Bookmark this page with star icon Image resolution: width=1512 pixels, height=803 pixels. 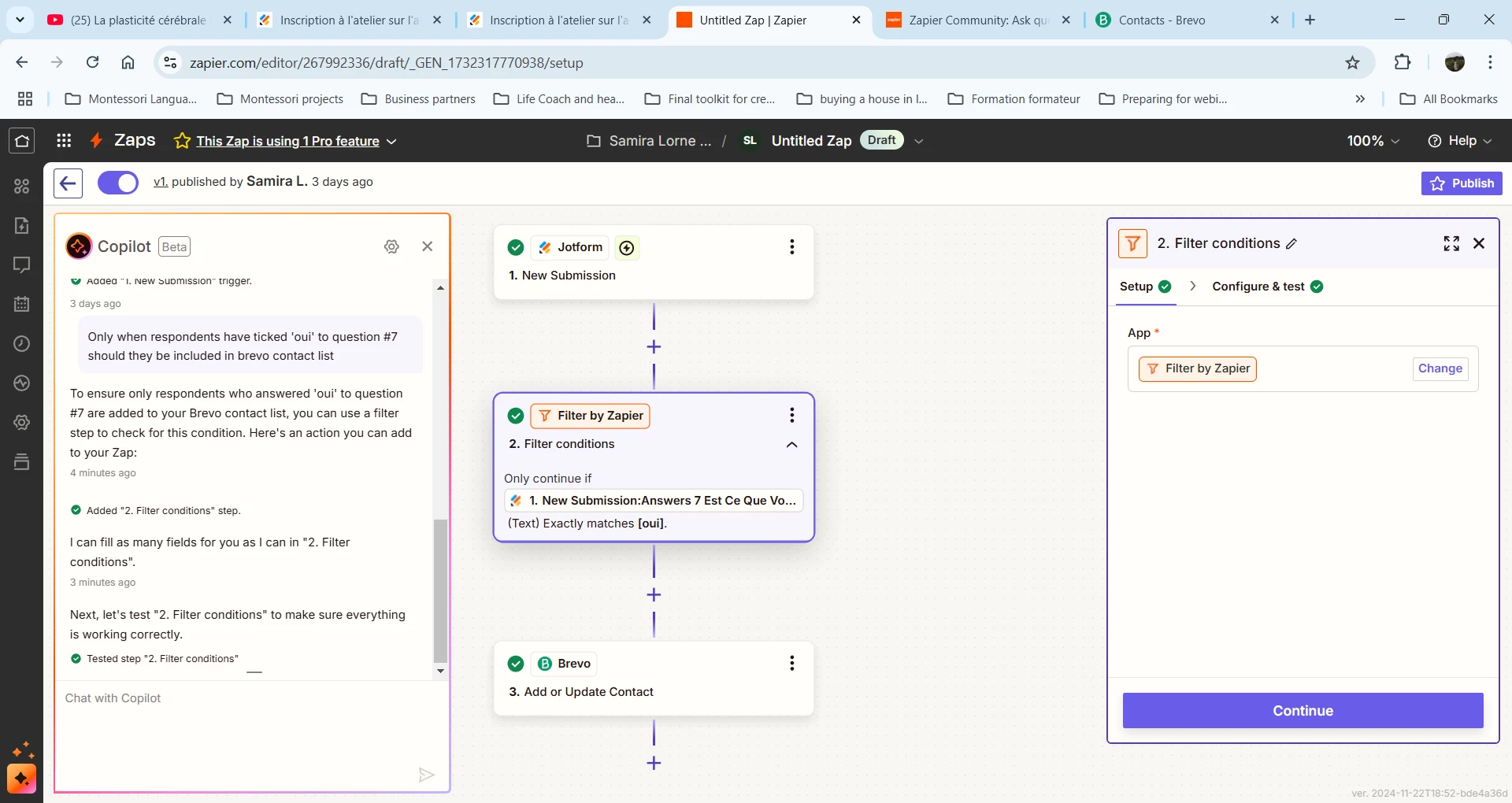pyautogui.click(x=1352, y=63)
